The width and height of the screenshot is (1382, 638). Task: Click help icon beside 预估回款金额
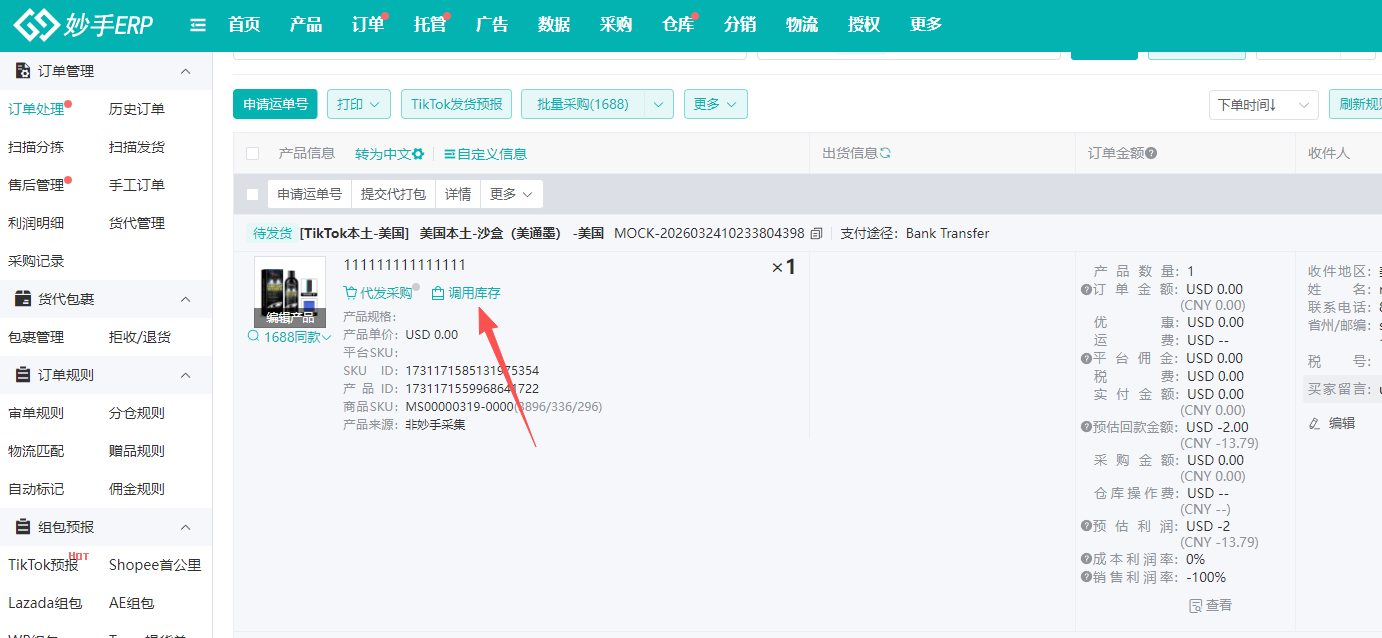pyautogui.click(x=1086, y=427)
